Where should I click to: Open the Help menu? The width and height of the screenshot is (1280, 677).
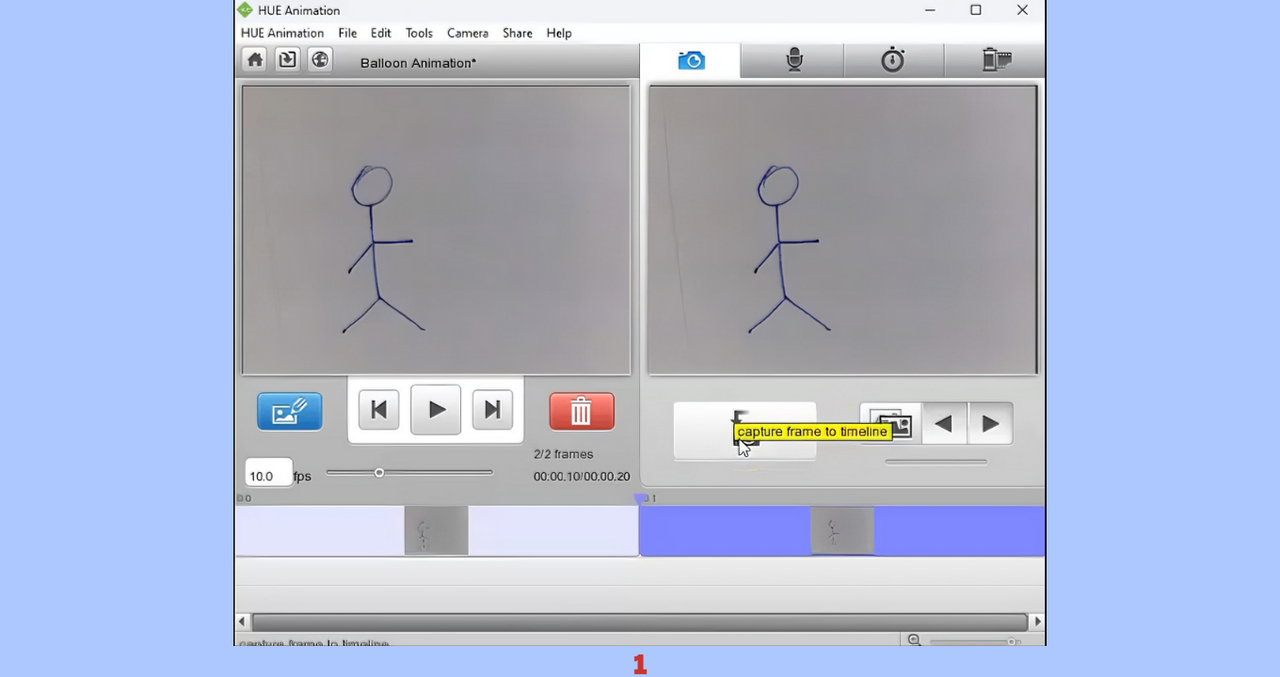pyautogui.click(x=559, y=33)
